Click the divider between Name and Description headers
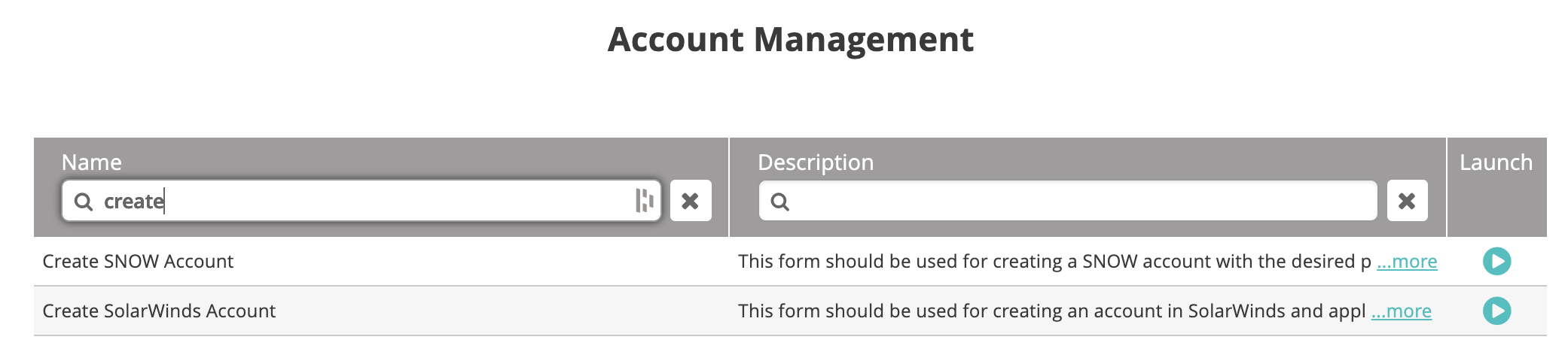This screenshot has width=1568, height=358. click(x=729, y=187)
